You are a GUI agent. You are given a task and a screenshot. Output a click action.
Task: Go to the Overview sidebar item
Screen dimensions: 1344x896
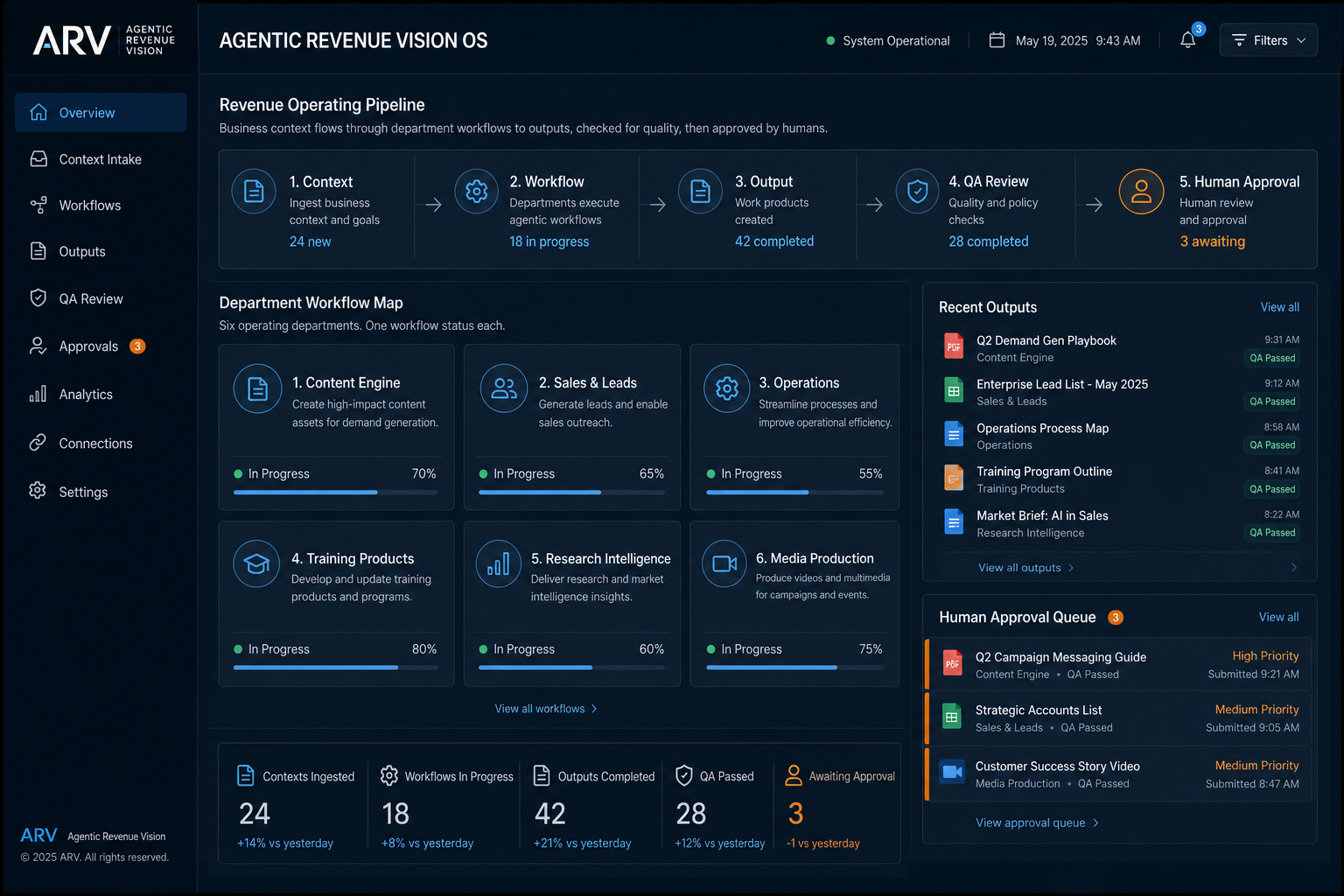pyautogui.click(x=101, y=113)
